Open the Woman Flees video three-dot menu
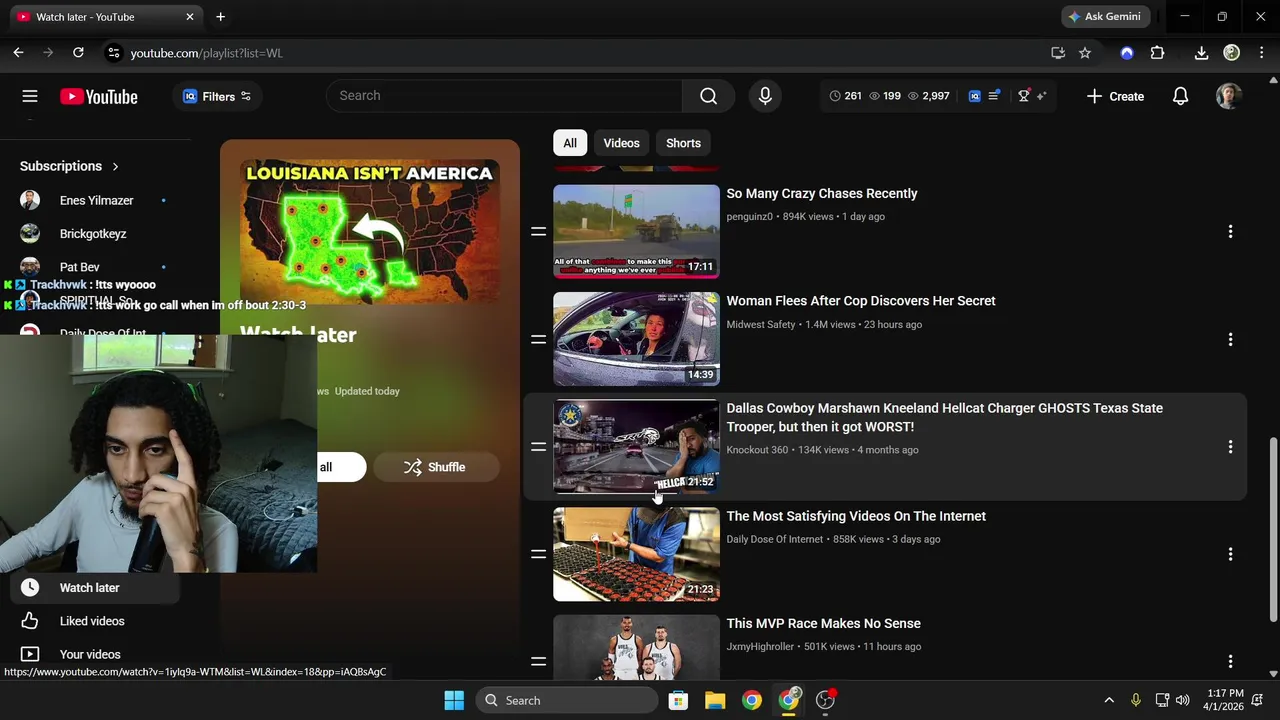The width and height of the screenshot is (1280, 720). point(1230,339)
